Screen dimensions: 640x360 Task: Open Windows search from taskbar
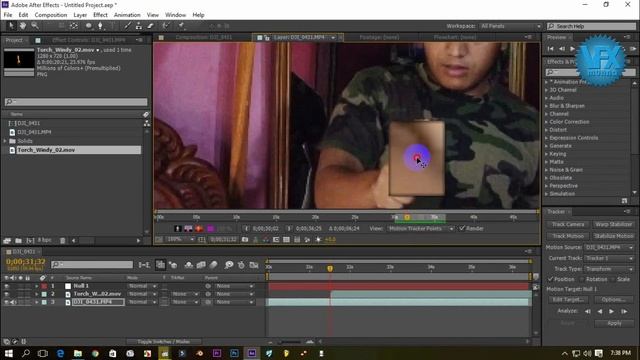click(26, 353)
